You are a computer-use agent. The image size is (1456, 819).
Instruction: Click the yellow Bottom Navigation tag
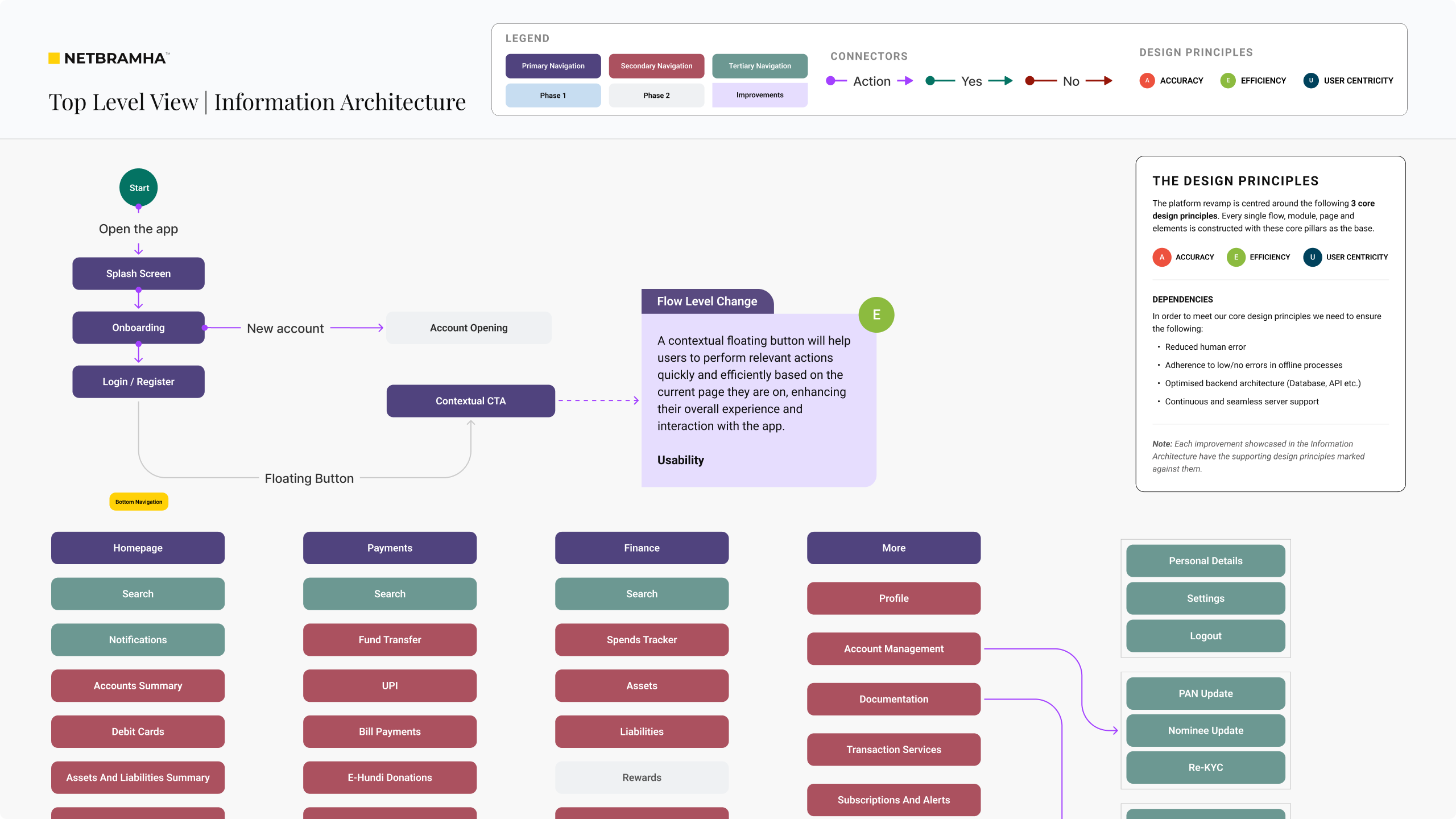(x=139, y=502)
